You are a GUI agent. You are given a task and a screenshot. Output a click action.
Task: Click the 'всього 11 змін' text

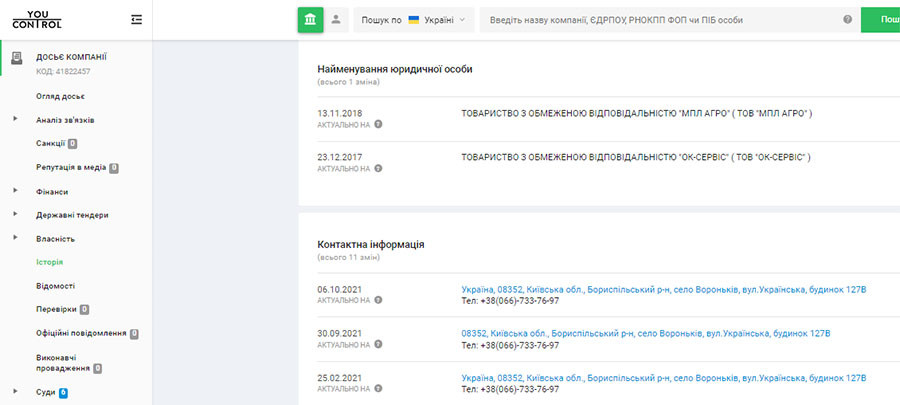[348, 258]
